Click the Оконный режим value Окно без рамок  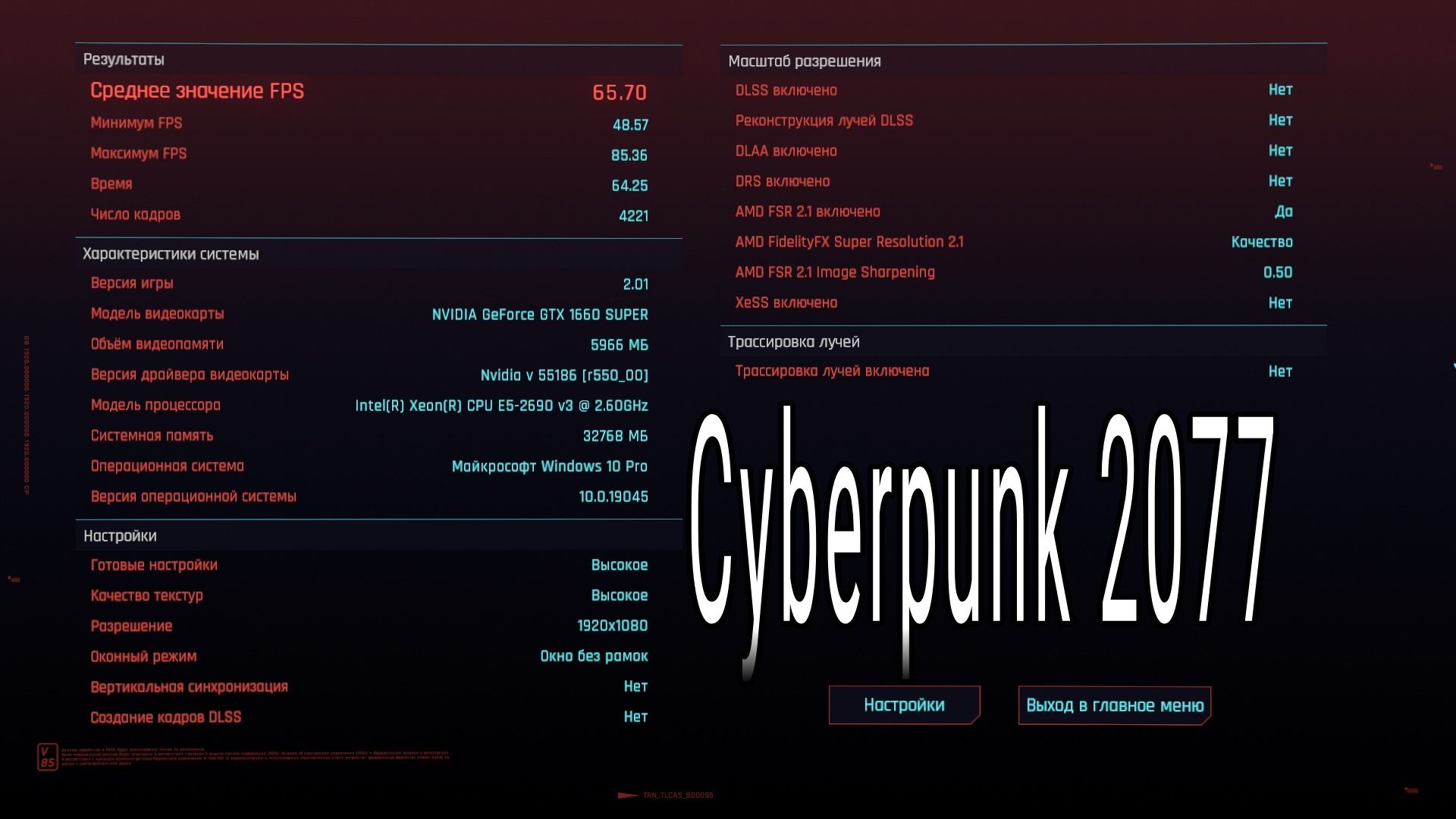pyautogui.click(x=594, y=656)
